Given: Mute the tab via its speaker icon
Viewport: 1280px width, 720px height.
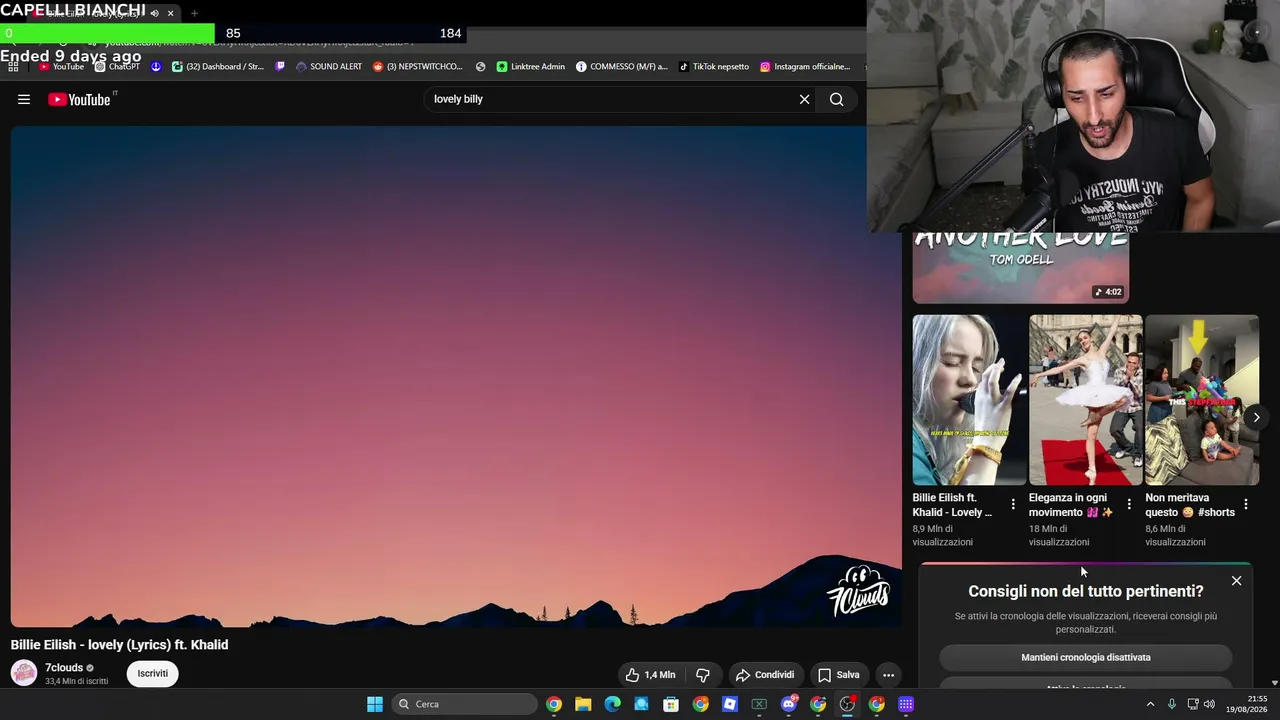Looking at the screenshot, I should click(154, 13).
